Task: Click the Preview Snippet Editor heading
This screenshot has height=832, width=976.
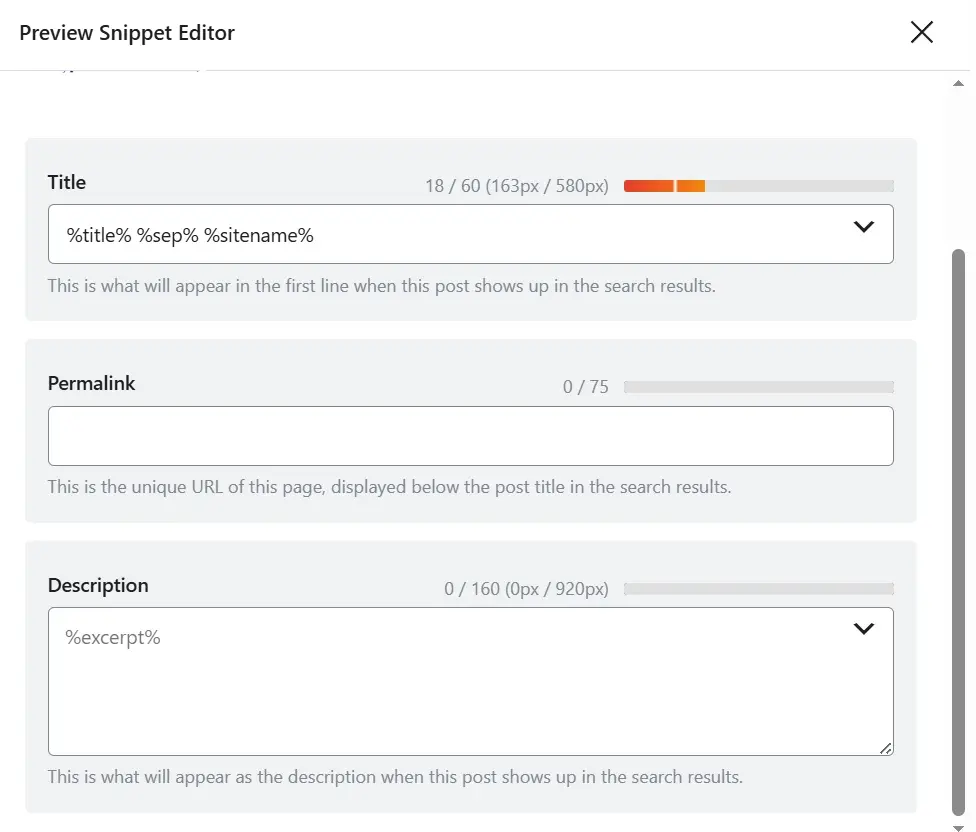Action: [127, 33]
